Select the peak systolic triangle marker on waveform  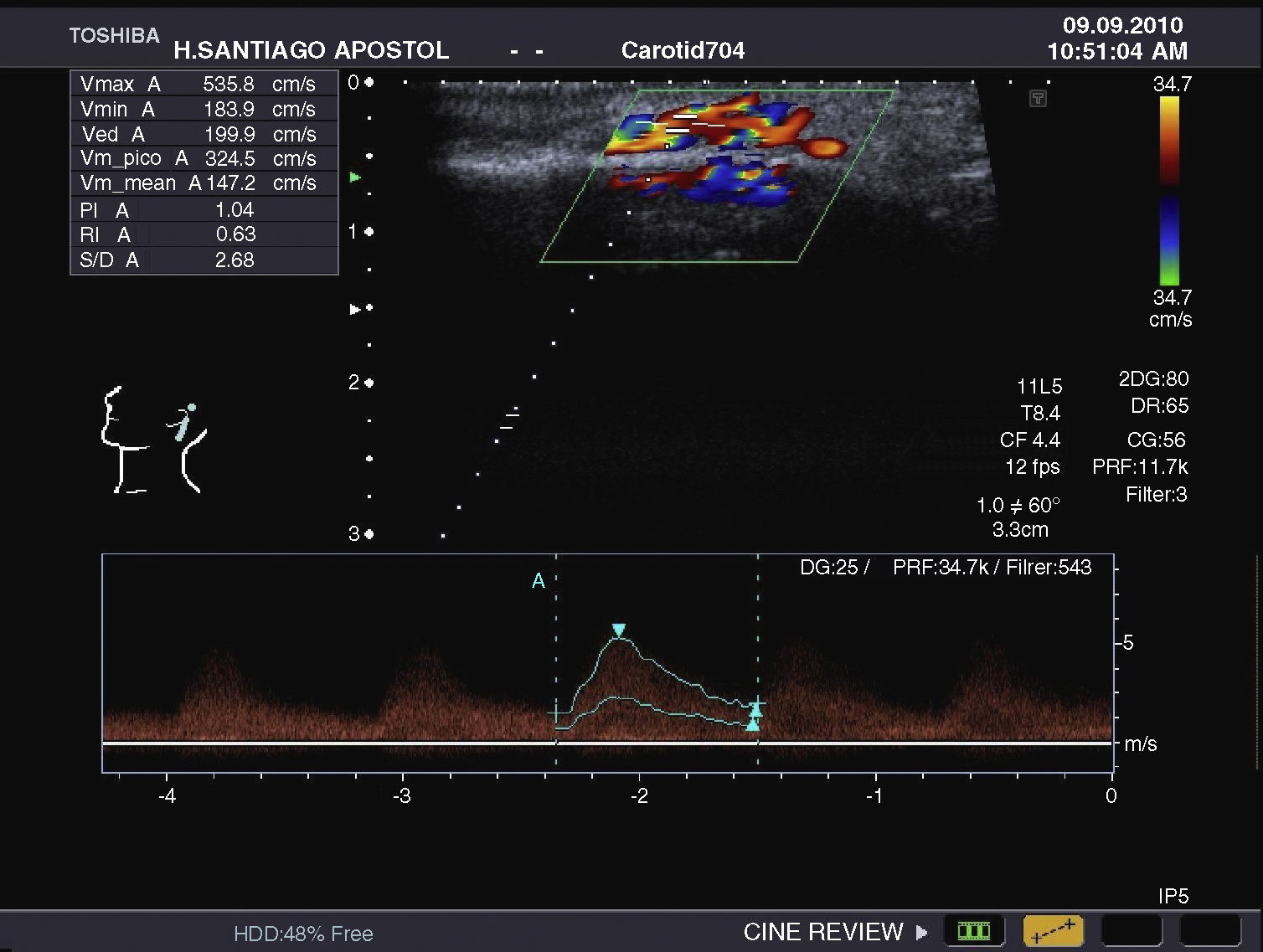tap(619, 630)
